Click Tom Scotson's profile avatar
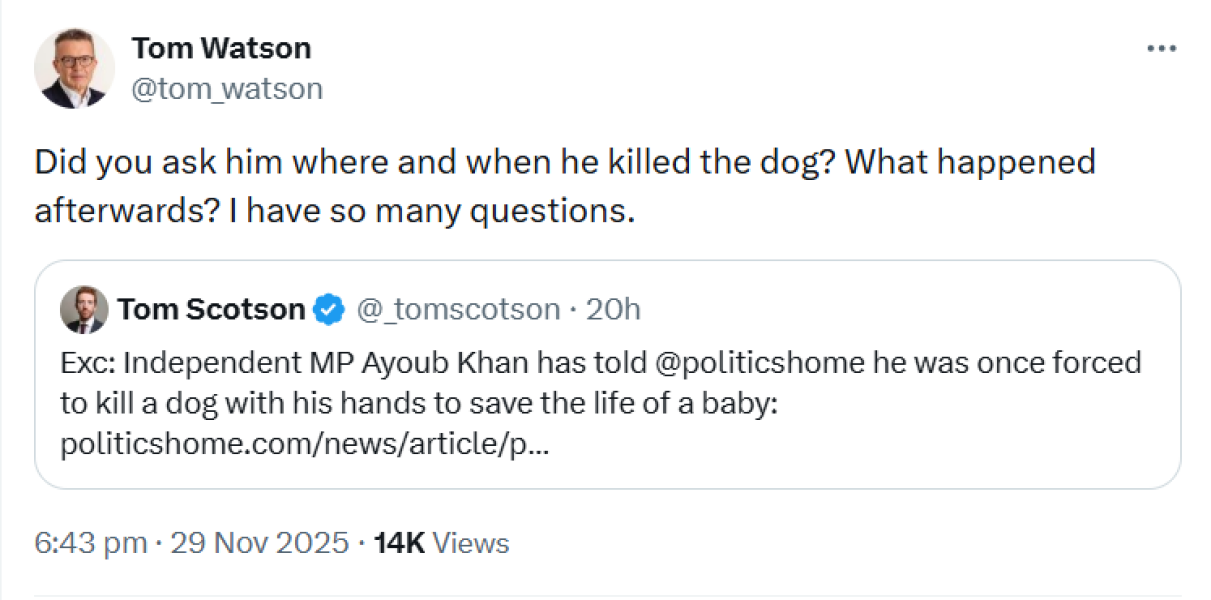The image size is (1211, 600). click(x=84, y=309)
